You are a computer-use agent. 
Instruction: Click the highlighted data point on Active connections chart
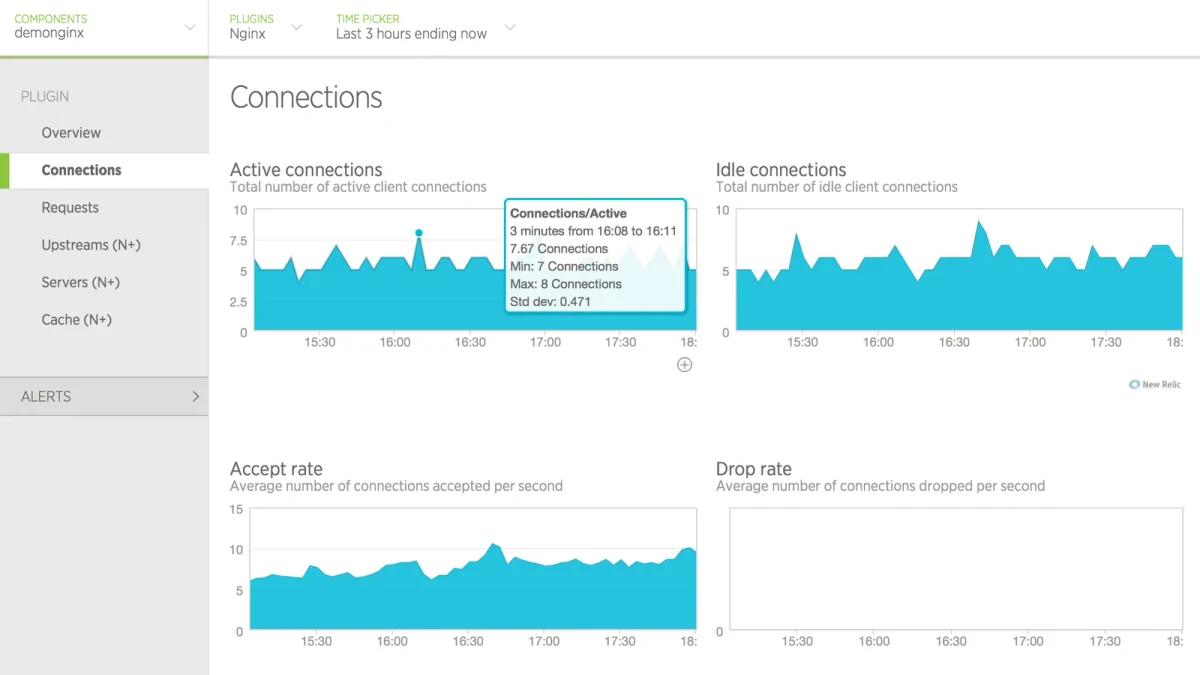point(419,233)
